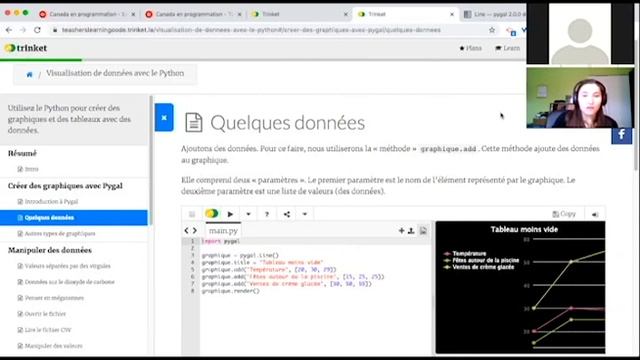Click code line 1 import pygal
The height and width of the screenshot is (360, 640).
click(x=220, y=241)
